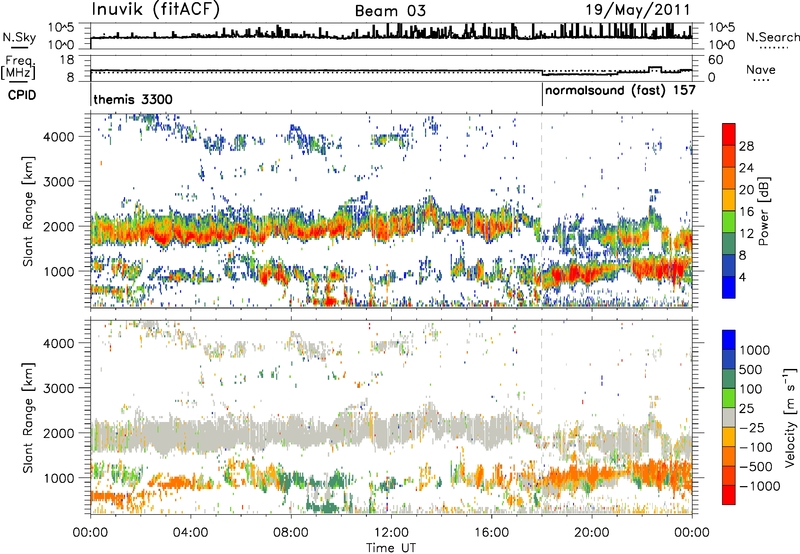Image resolution: width=800 pixels, height=554 pixels.
Task: Click the '500' label on Velocity color bar
Action: 751,369
